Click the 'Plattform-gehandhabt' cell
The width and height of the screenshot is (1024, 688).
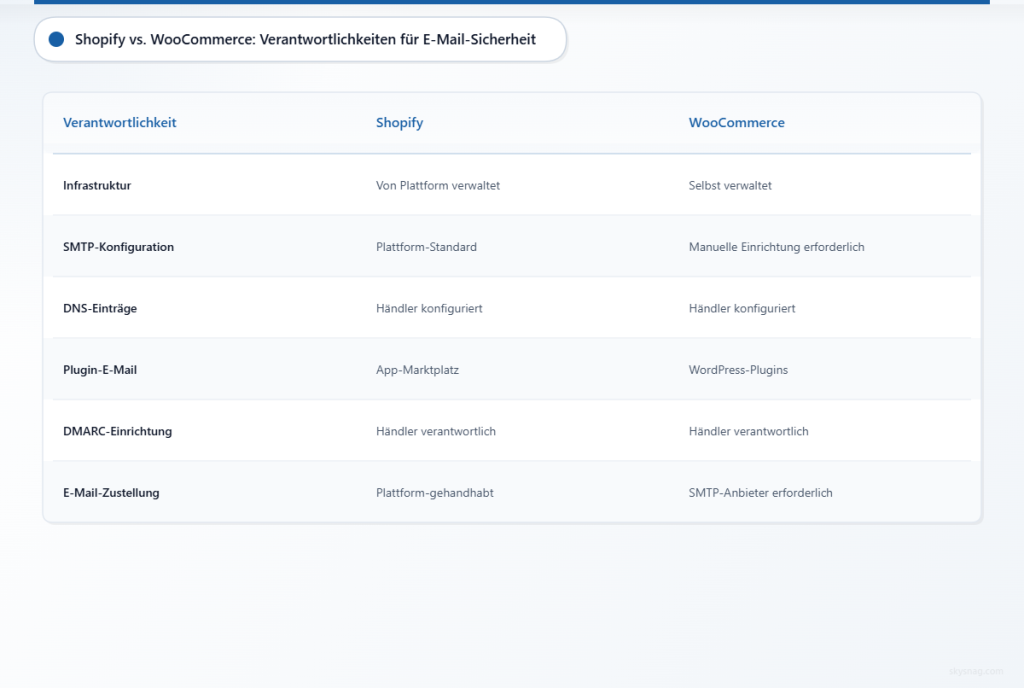pyautogui.click(x=434, y=493)
